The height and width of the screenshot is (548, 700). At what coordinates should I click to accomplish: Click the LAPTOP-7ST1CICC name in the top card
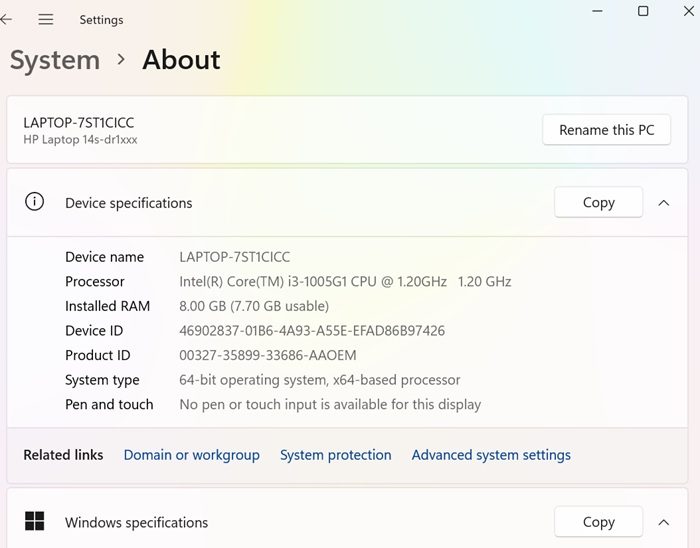coord(79,123)
